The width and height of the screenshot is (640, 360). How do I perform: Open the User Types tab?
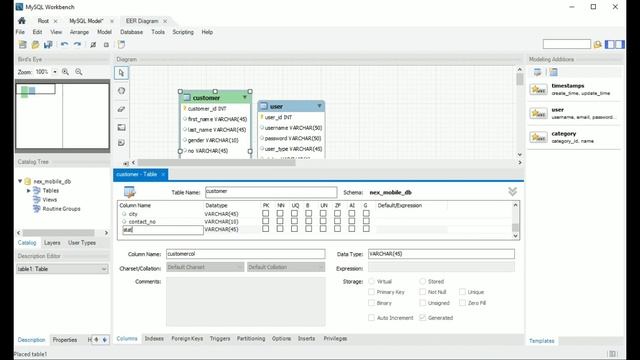pos(82,243)
